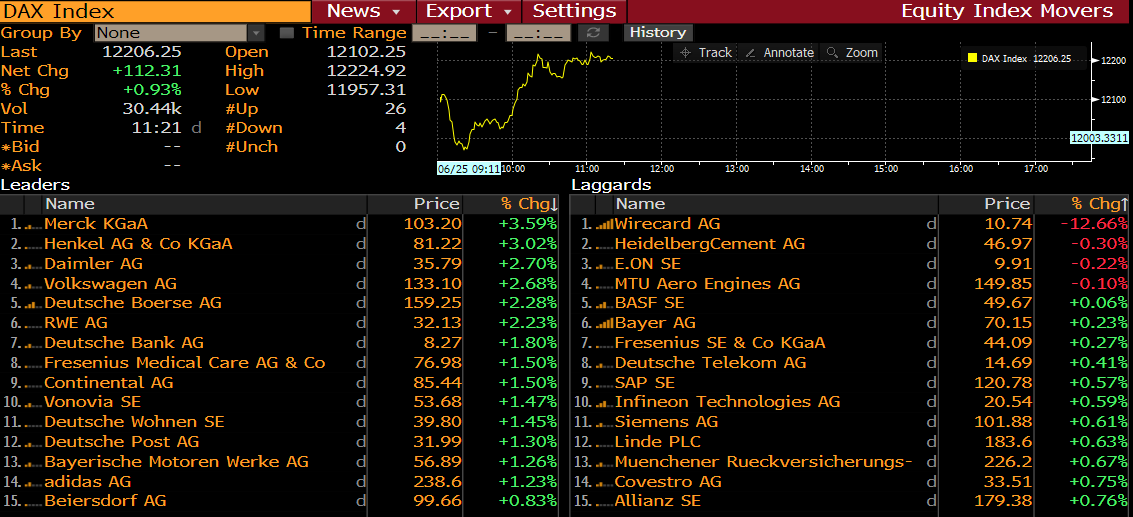Click the yellow DAX Index legend swatch
Screen dimensions: 1133x517
[x=973, y=59]
